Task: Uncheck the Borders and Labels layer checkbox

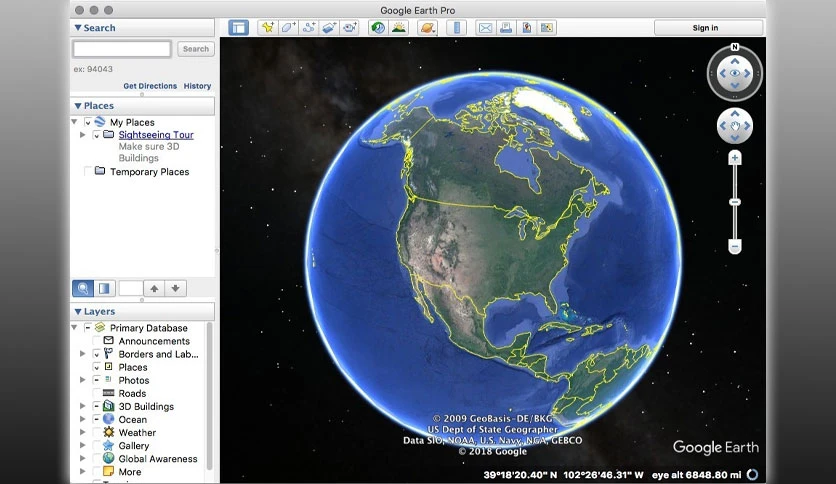Action: [x=97, y=354]
